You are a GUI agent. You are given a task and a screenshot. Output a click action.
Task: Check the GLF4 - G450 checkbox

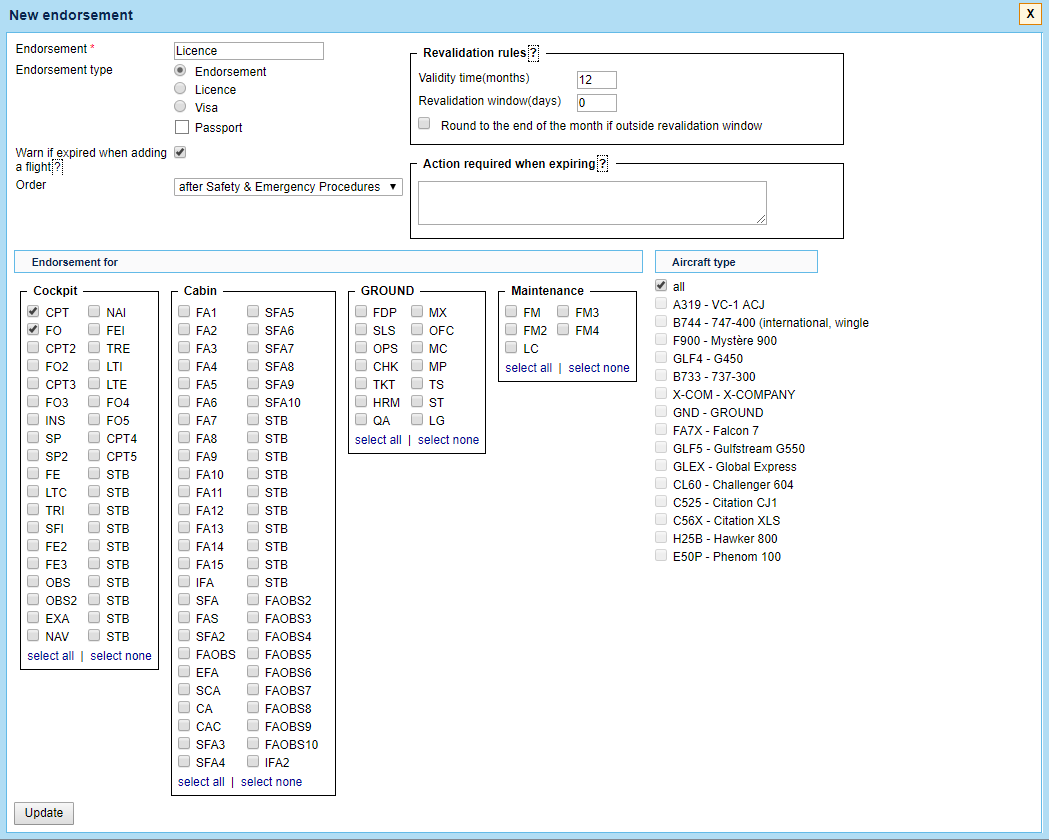pyautogui.click(x=661, y=358)
